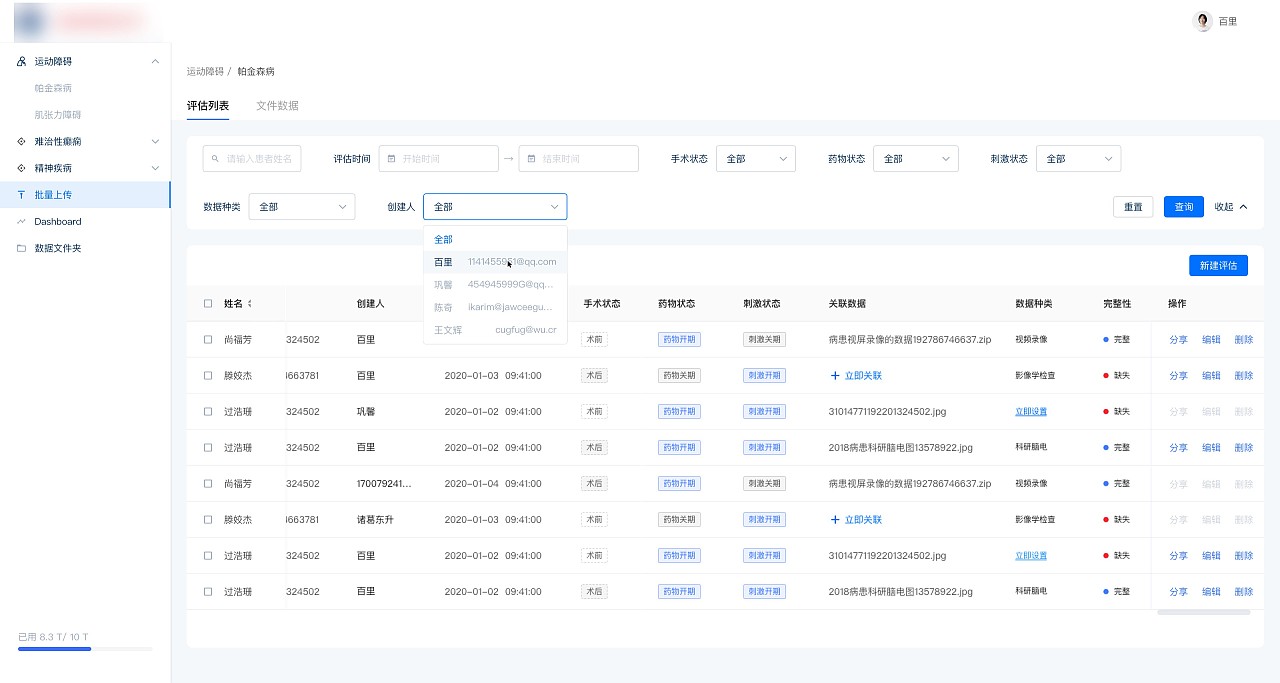Click the 运动障碍 sidebar icon

click(x=22, y=62)
